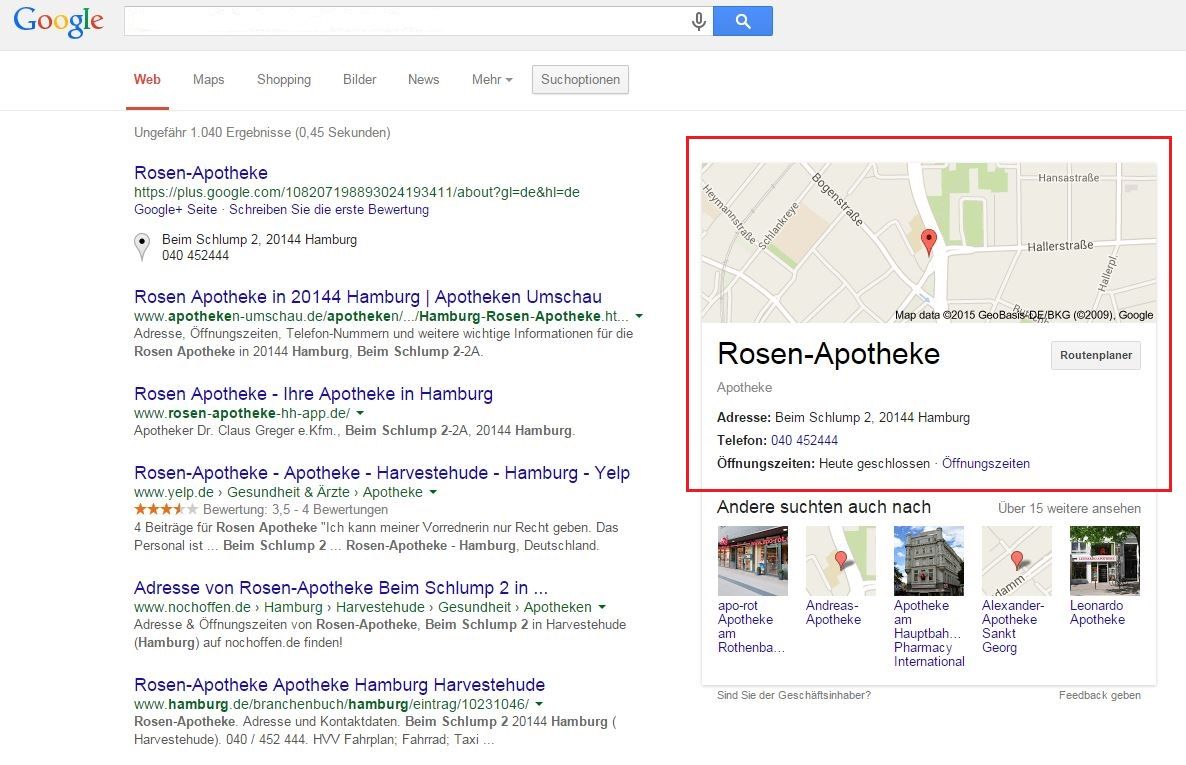
Task: Expand the hamburg.de result options arrow
Action: click(x=539, y=704)
